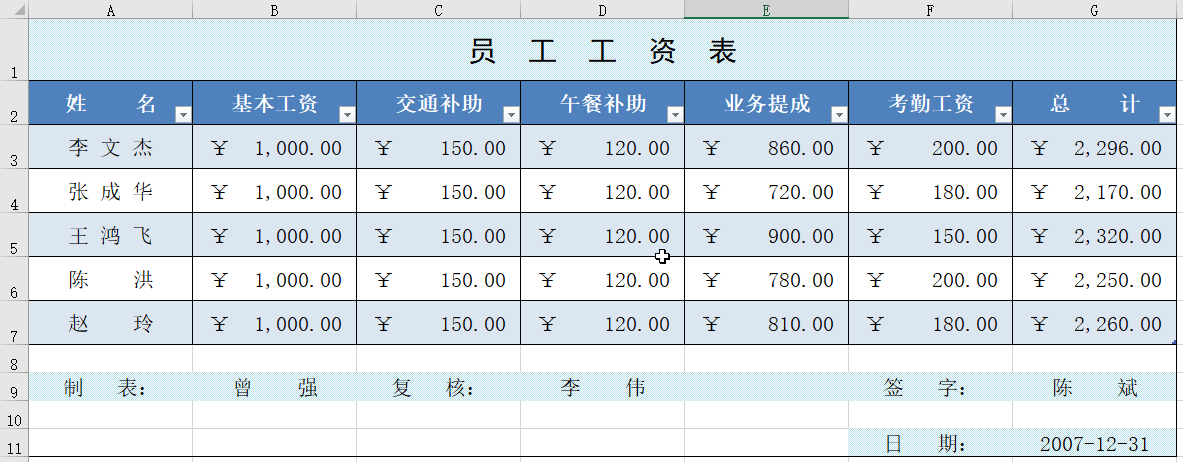Select the cell with name 李文杰
The image size is (1183, 462).
pyautogui.click(x=110, y=148)
